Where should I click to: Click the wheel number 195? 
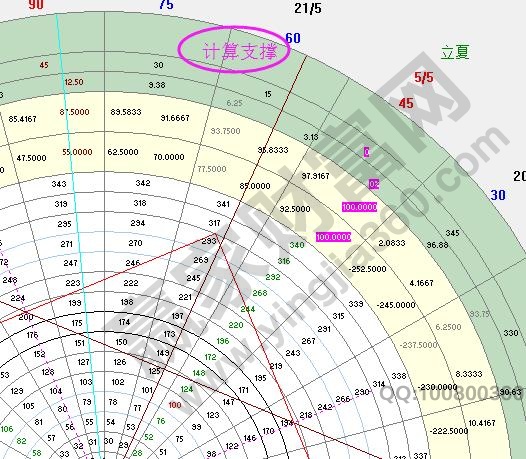[260, 378]
